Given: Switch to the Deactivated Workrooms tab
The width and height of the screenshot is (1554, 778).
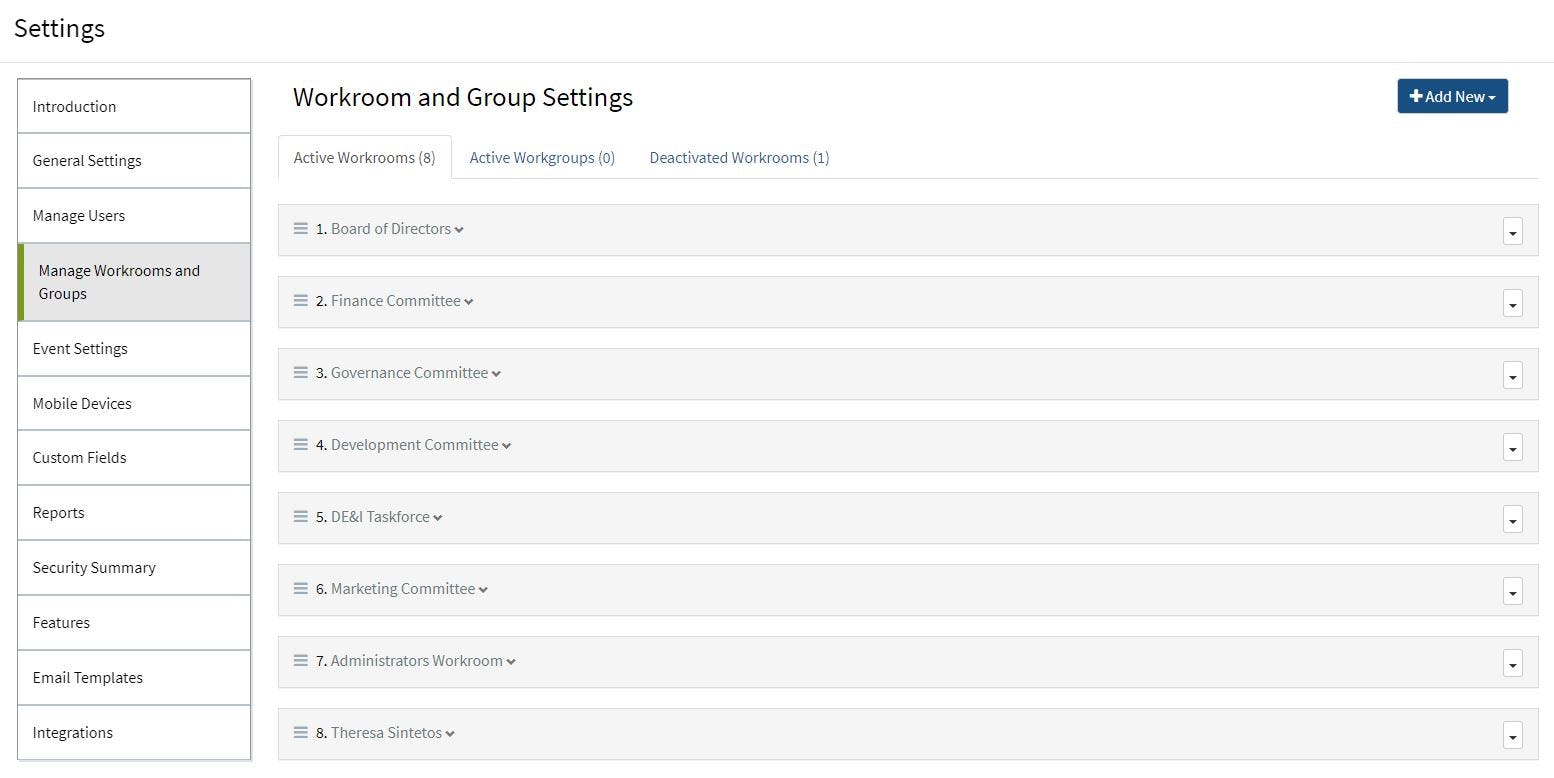Looking at the screenshot, I should coord(739,158).
